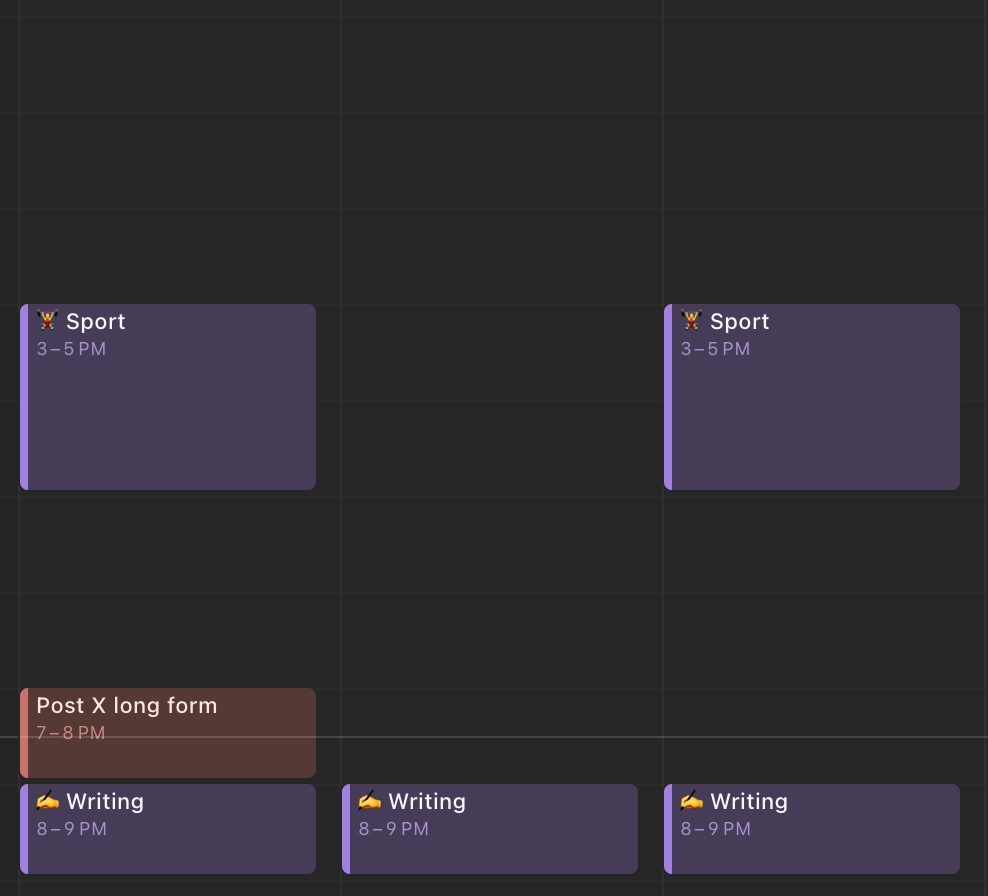Click "8–9 PM" on the third-column Writing event
Screen dimensions: 988x896
tap(715, 829)
